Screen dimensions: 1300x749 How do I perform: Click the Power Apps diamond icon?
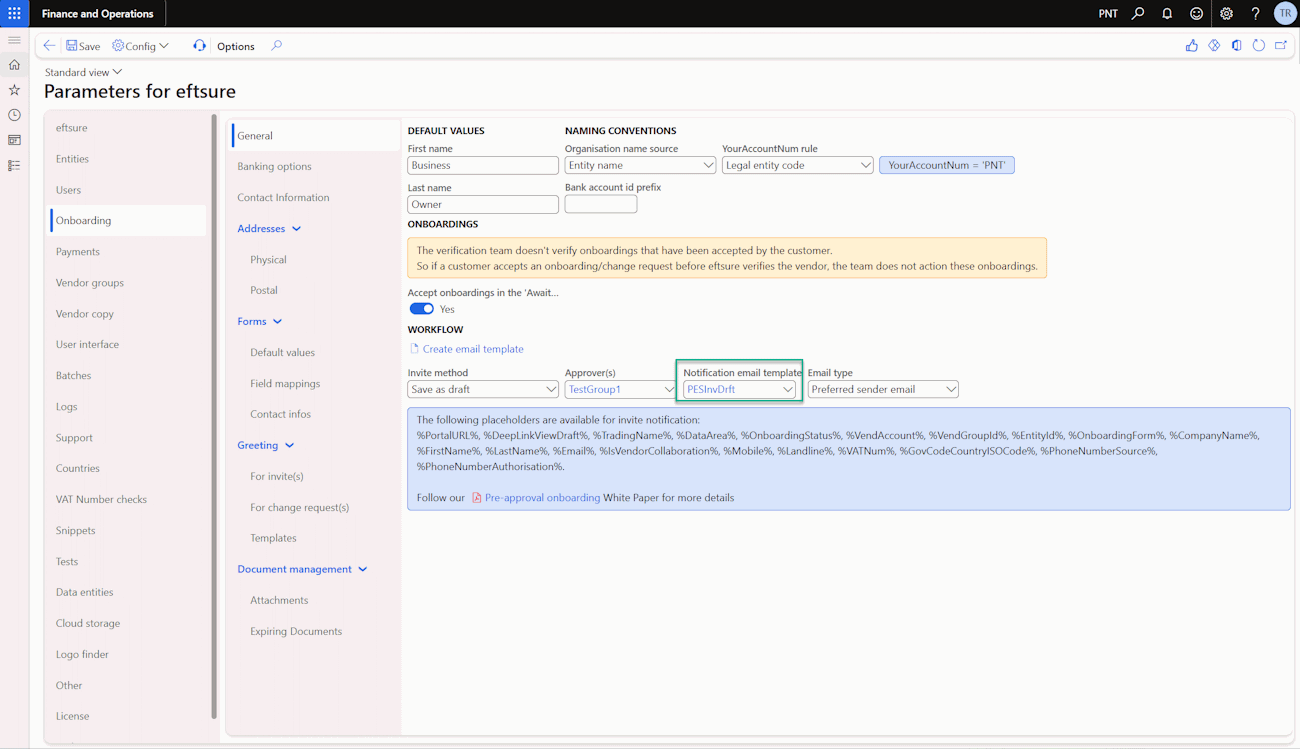[x=1214, y=46]
